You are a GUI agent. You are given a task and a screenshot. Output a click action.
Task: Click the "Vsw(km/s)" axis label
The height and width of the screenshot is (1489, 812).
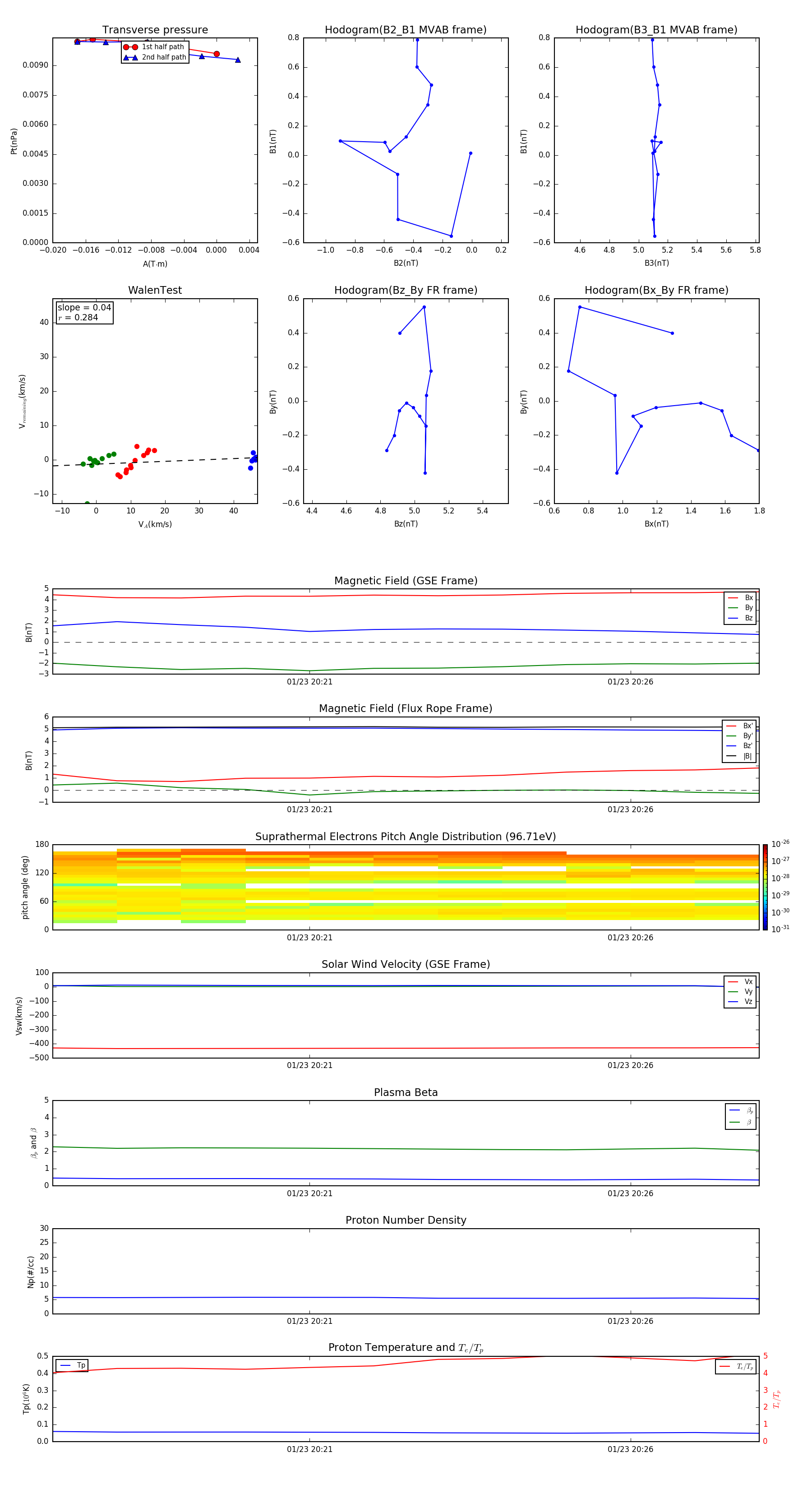click(x=18, y=1016)
